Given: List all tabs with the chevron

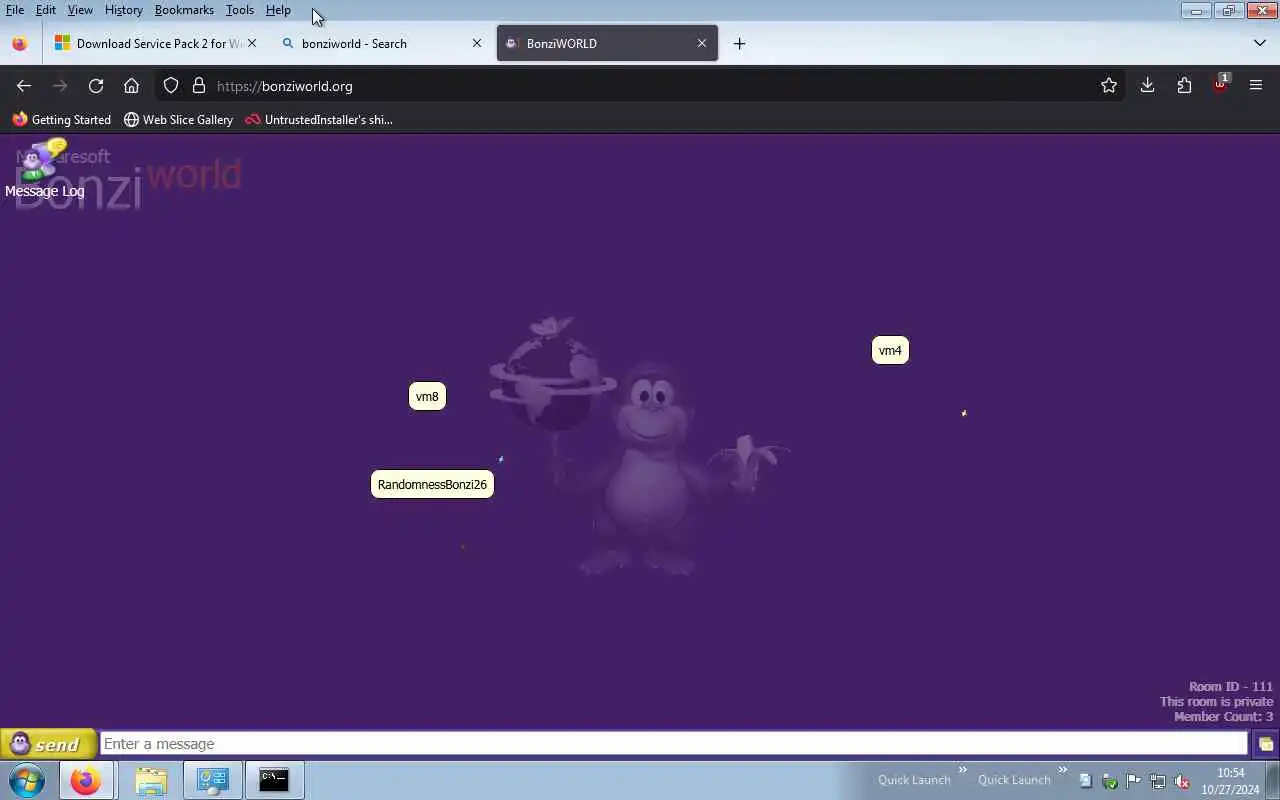Looking at the screenshot, I should 1260,43.
